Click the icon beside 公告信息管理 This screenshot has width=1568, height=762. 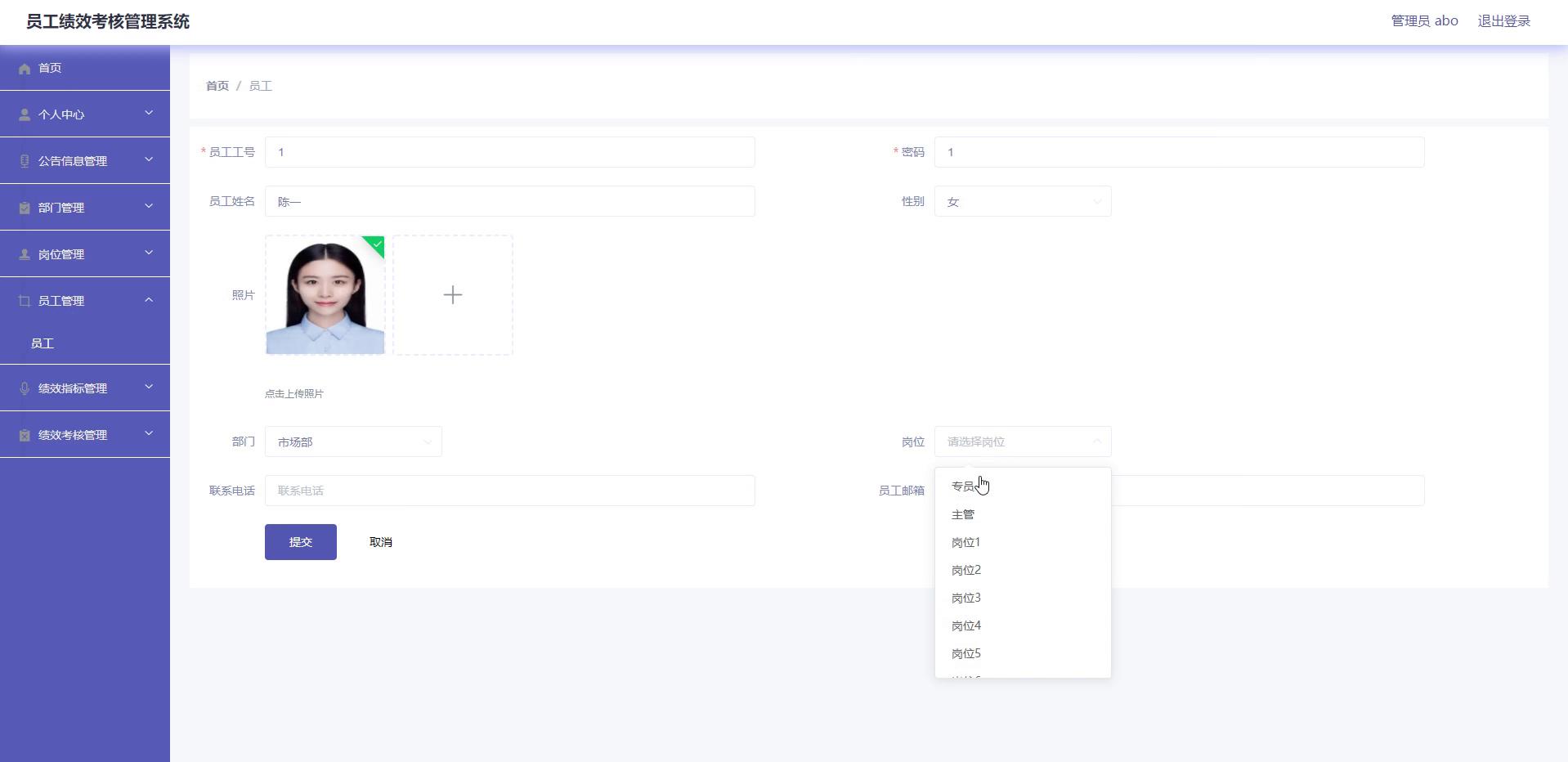[x=25, y=162]
